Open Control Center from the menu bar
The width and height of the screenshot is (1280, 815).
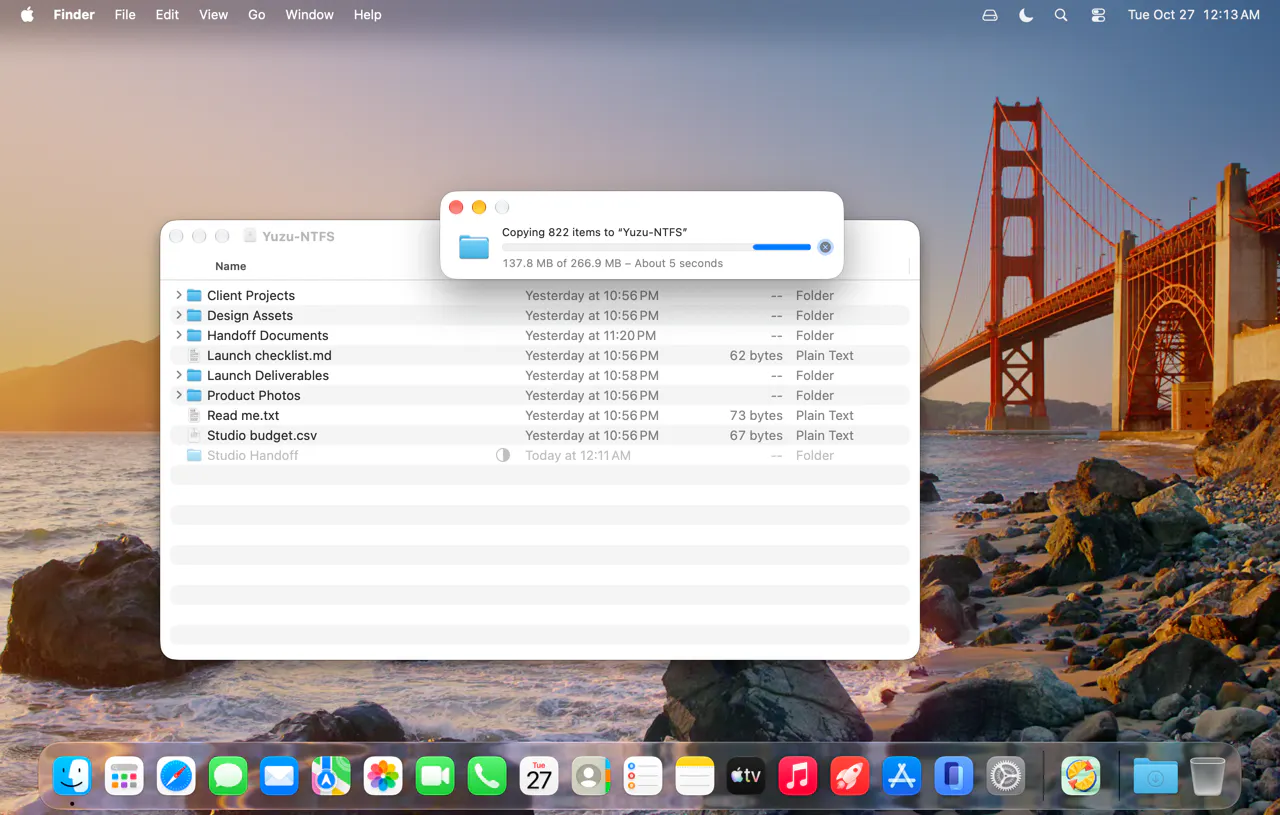tap(1098, 15)
